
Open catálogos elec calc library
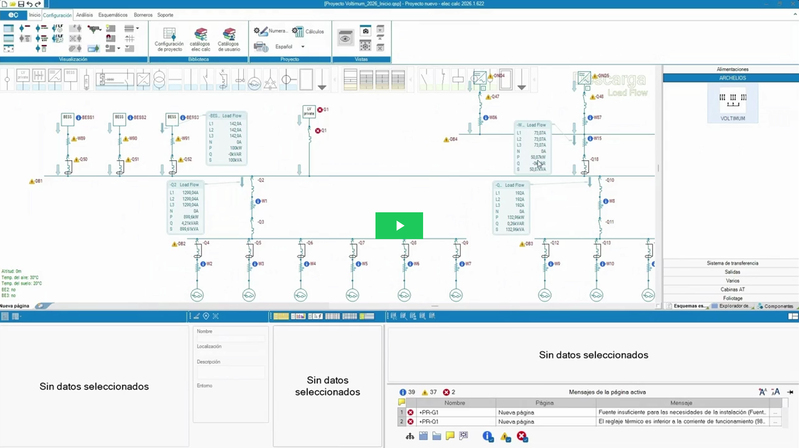click(x=200, y=39)
